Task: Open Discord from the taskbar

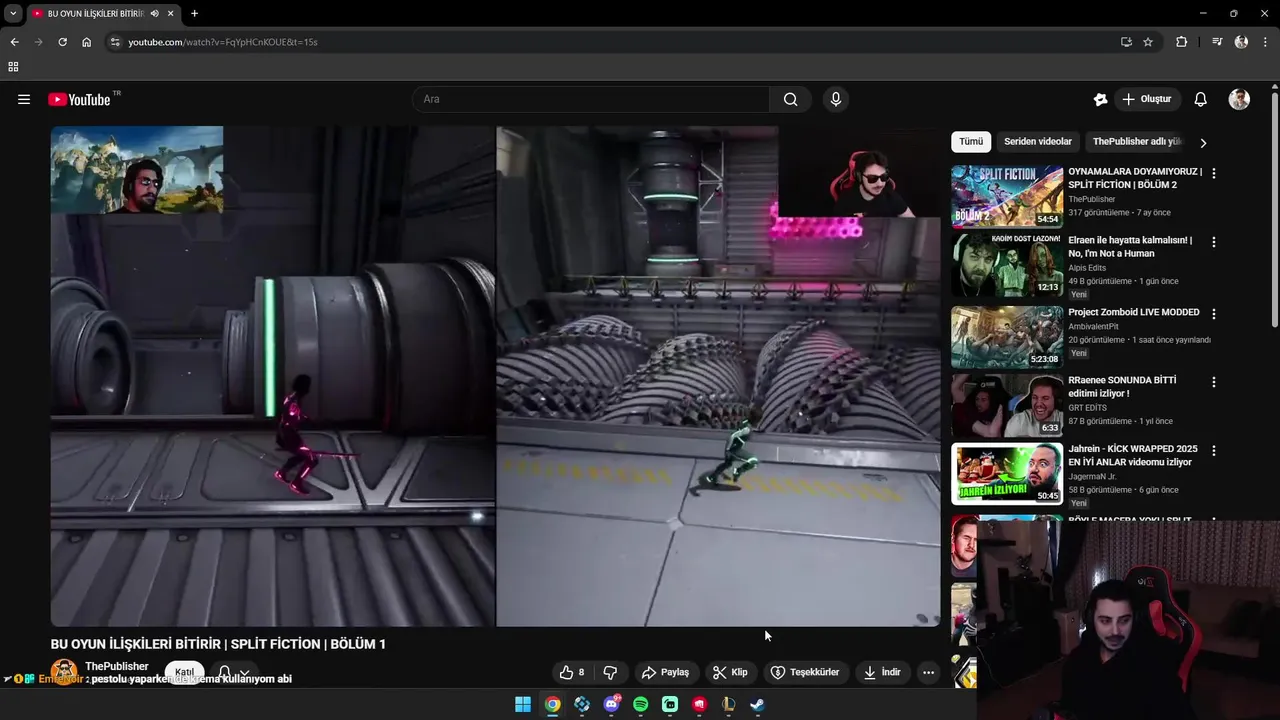Action: coord(611,704)
